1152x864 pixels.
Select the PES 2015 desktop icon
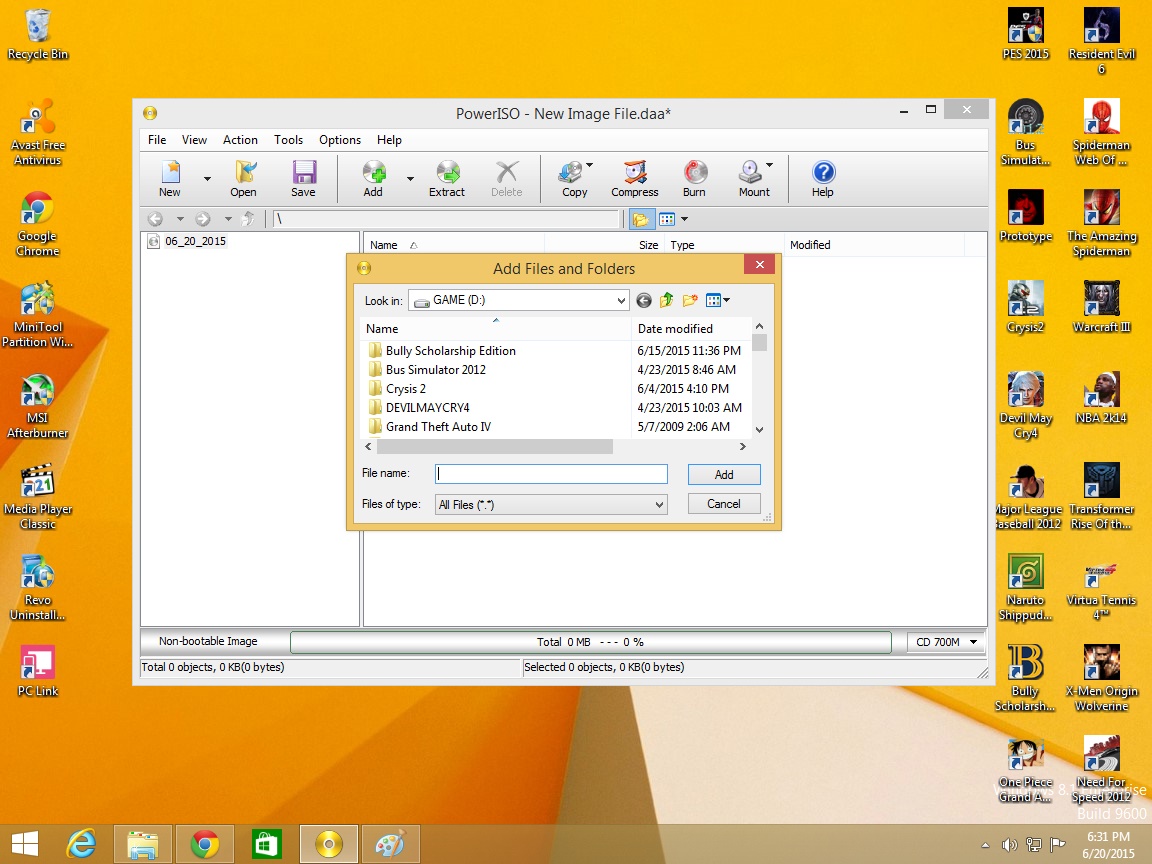pyautogui.click(x=1026, y=35)
